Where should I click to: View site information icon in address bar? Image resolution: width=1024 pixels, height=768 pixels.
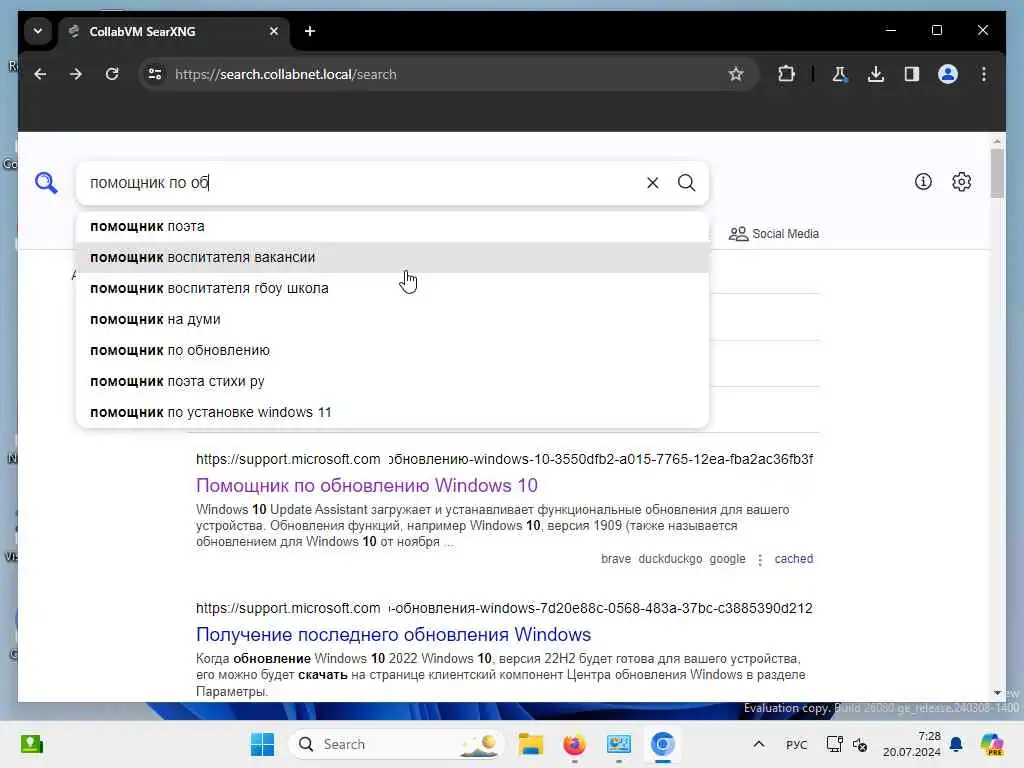coord(155,74)
